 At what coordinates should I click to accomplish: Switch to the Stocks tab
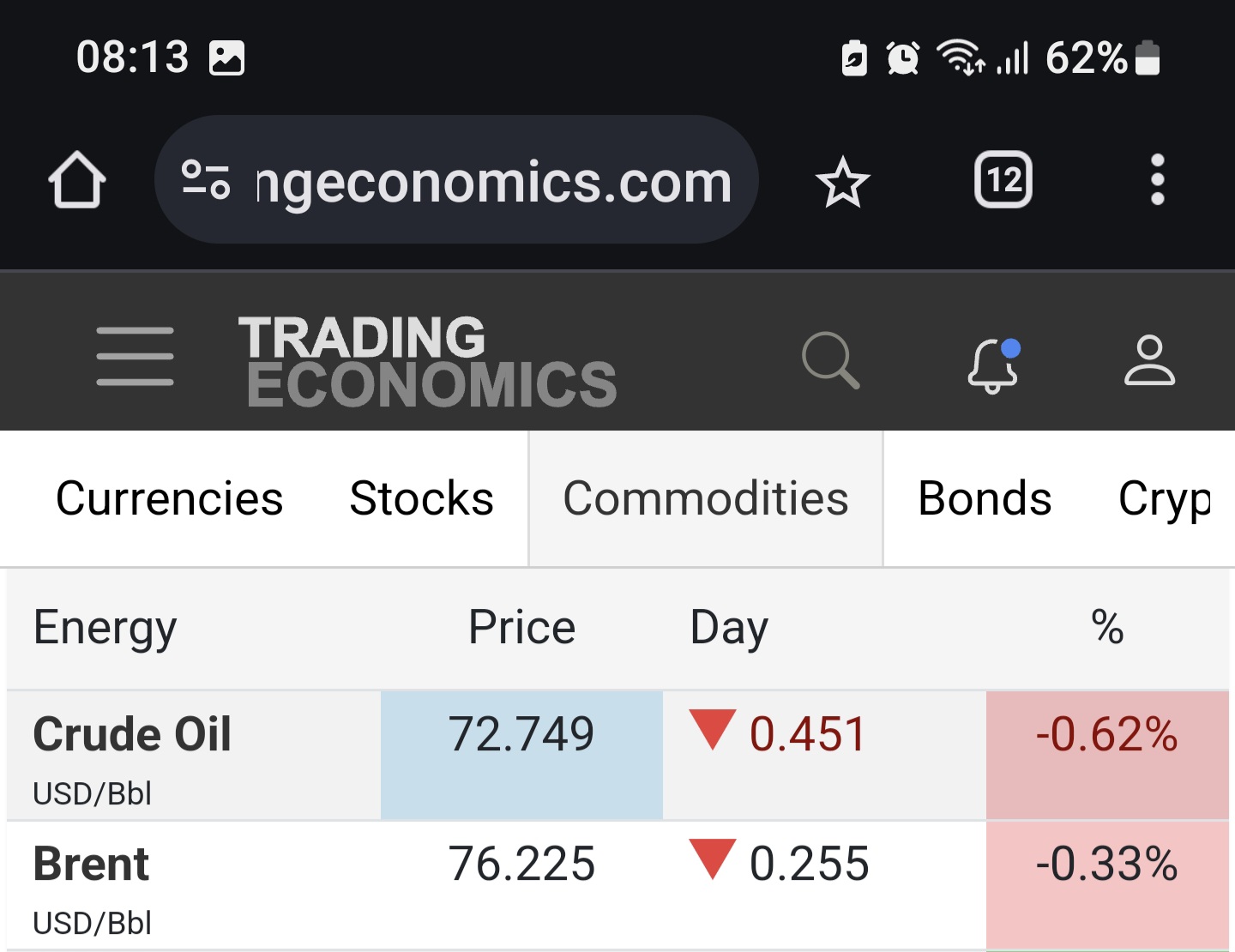421,498
